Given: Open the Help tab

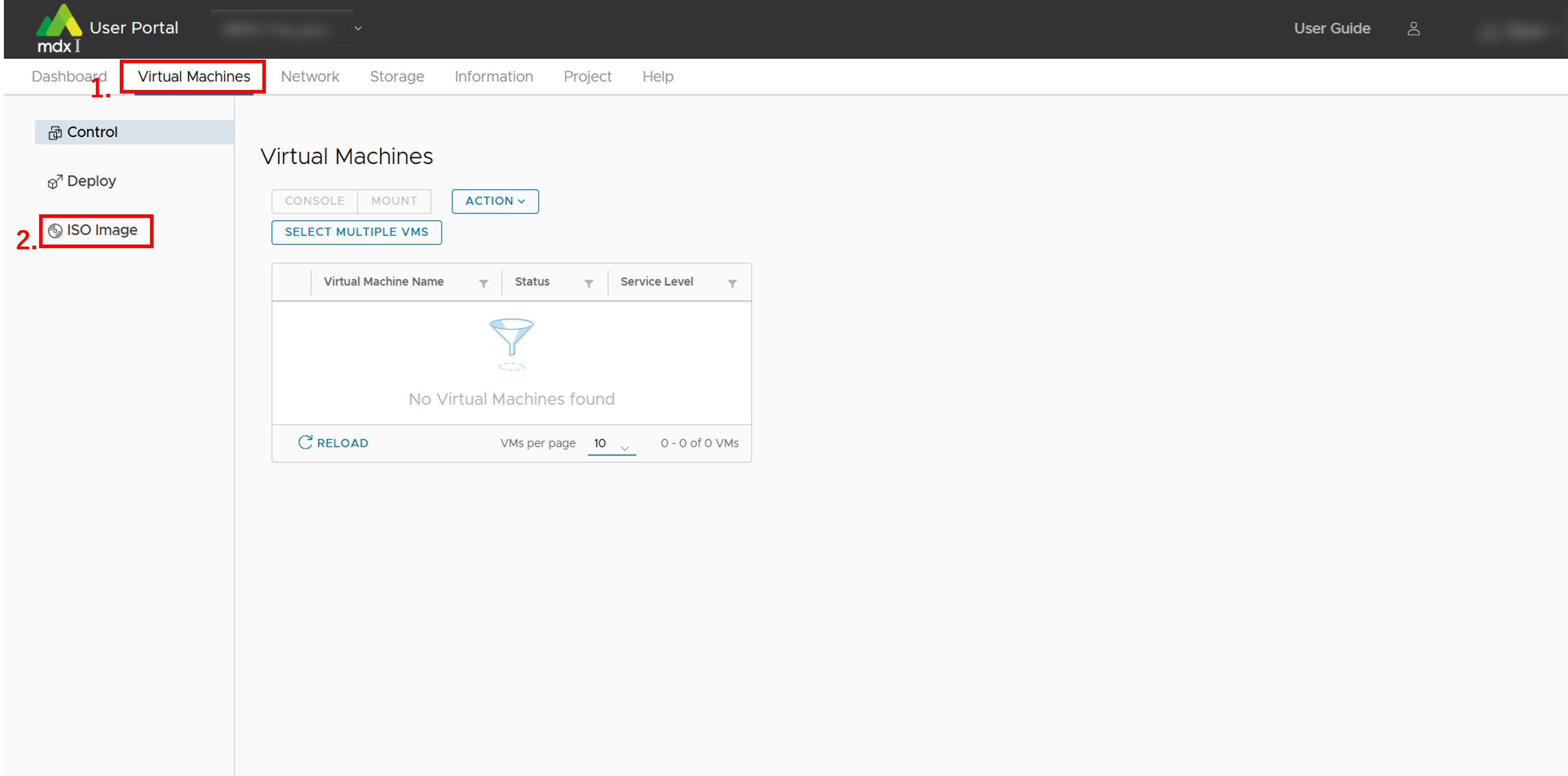Looking at the screenshot, I should (657, 77).
